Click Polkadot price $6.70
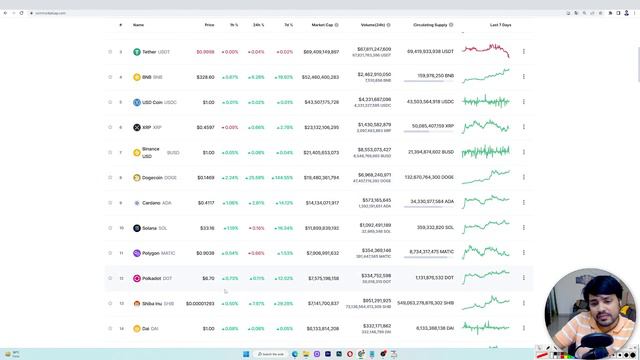The height and width of the screenshot is (360, 640). coord(208,278)
